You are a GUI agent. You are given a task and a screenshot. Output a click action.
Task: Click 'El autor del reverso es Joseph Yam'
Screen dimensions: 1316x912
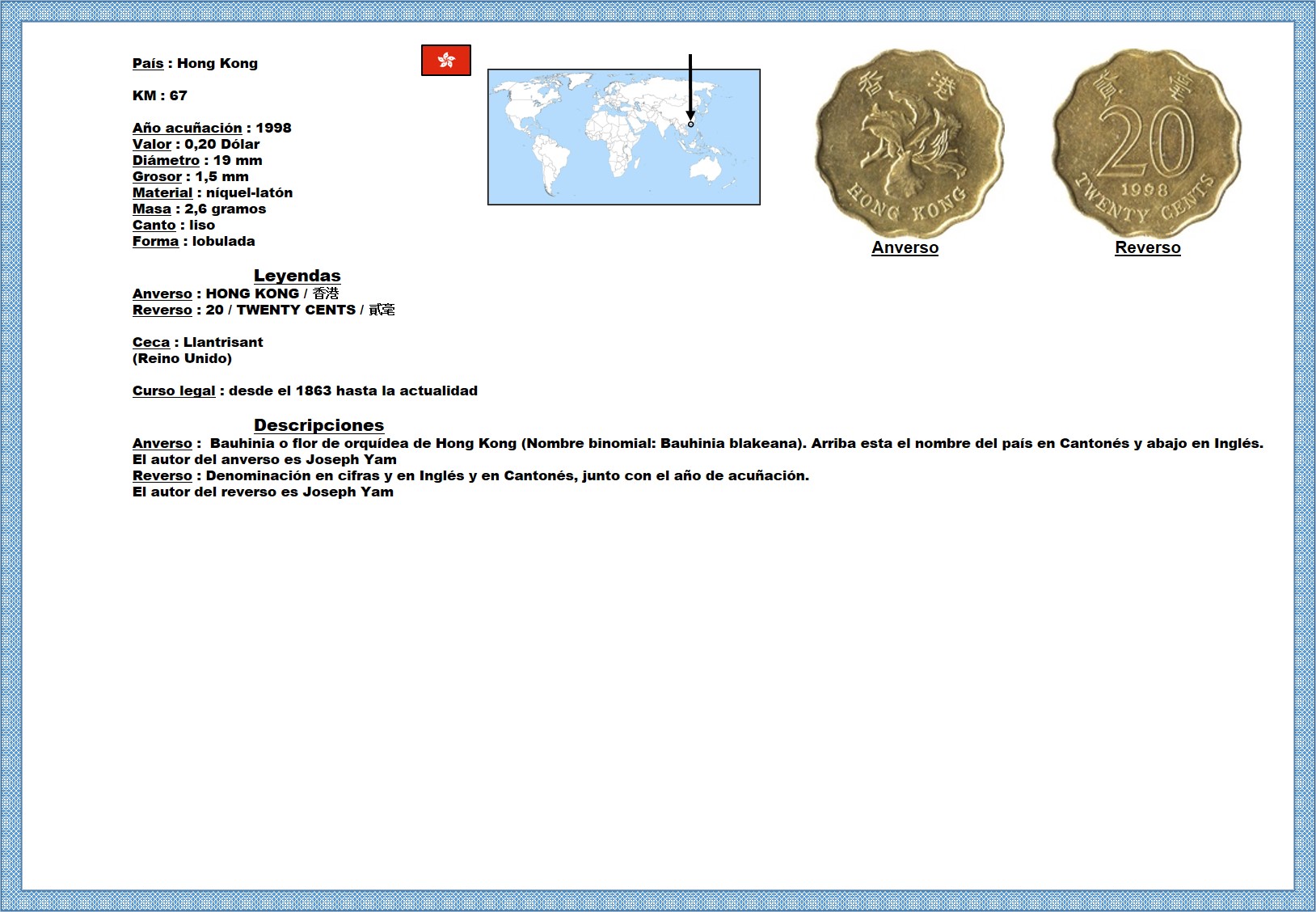264,492
